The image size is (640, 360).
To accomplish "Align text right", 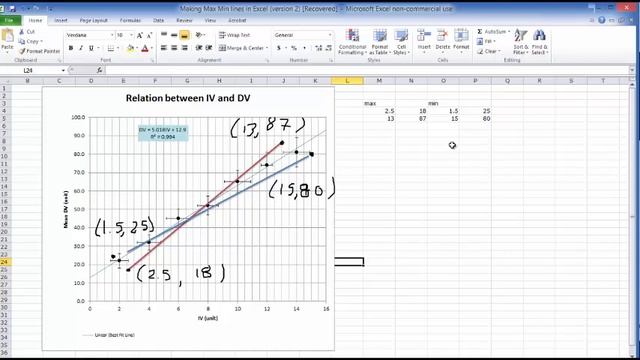I will click(184, 48).
